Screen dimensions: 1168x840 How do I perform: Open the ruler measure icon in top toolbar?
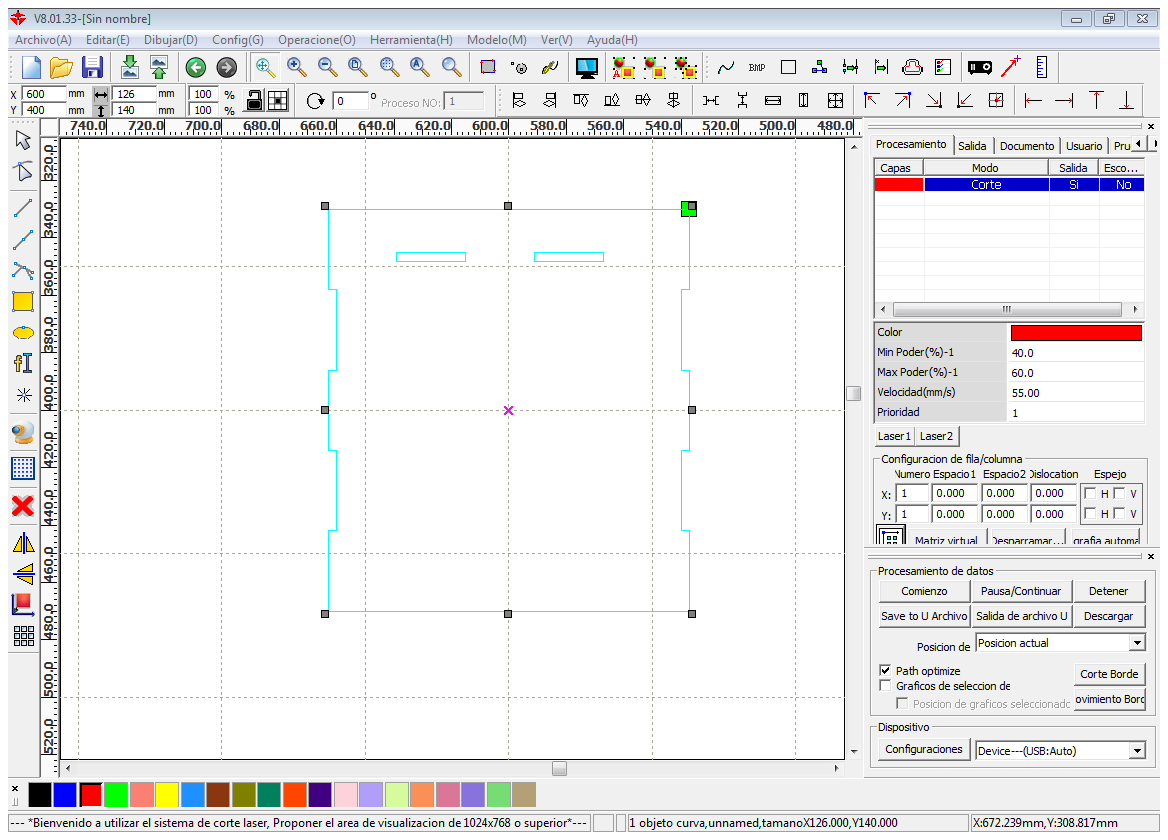click(x=1041, y=68)
